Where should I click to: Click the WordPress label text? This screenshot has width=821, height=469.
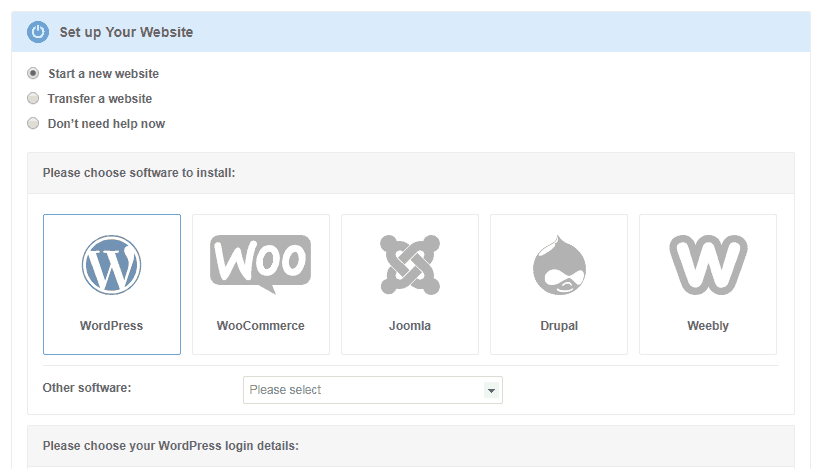(x=112, y=326)
